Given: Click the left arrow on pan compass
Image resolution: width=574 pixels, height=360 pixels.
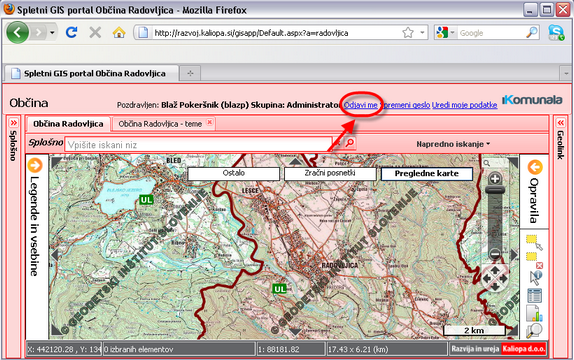Looking at the screenshot, I should point(487,278).
